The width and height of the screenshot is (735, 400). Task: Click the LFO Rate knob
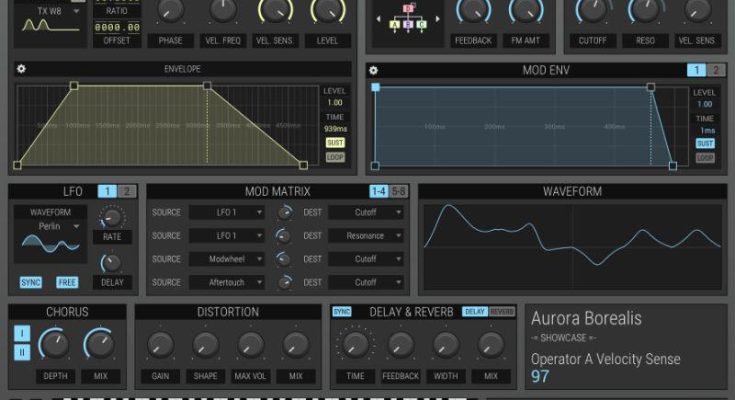click(x=111, y=217)
